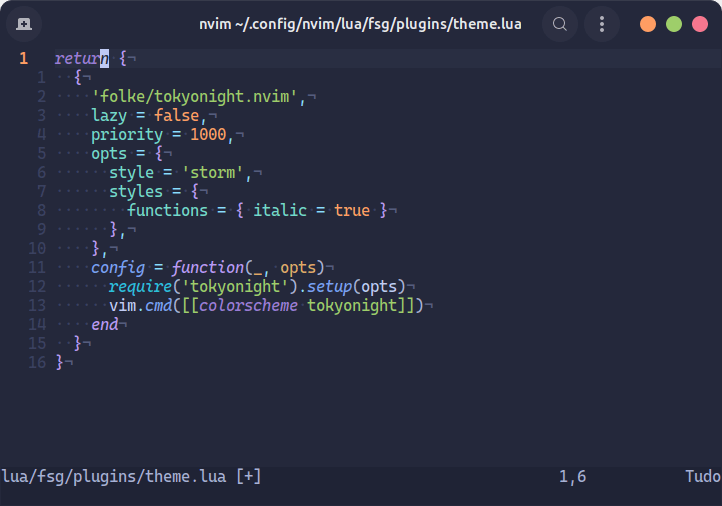The height and width of the screenshot is (506, 722).
Task: Maximize the window with the green button
Action: click(x=674, y=24)
